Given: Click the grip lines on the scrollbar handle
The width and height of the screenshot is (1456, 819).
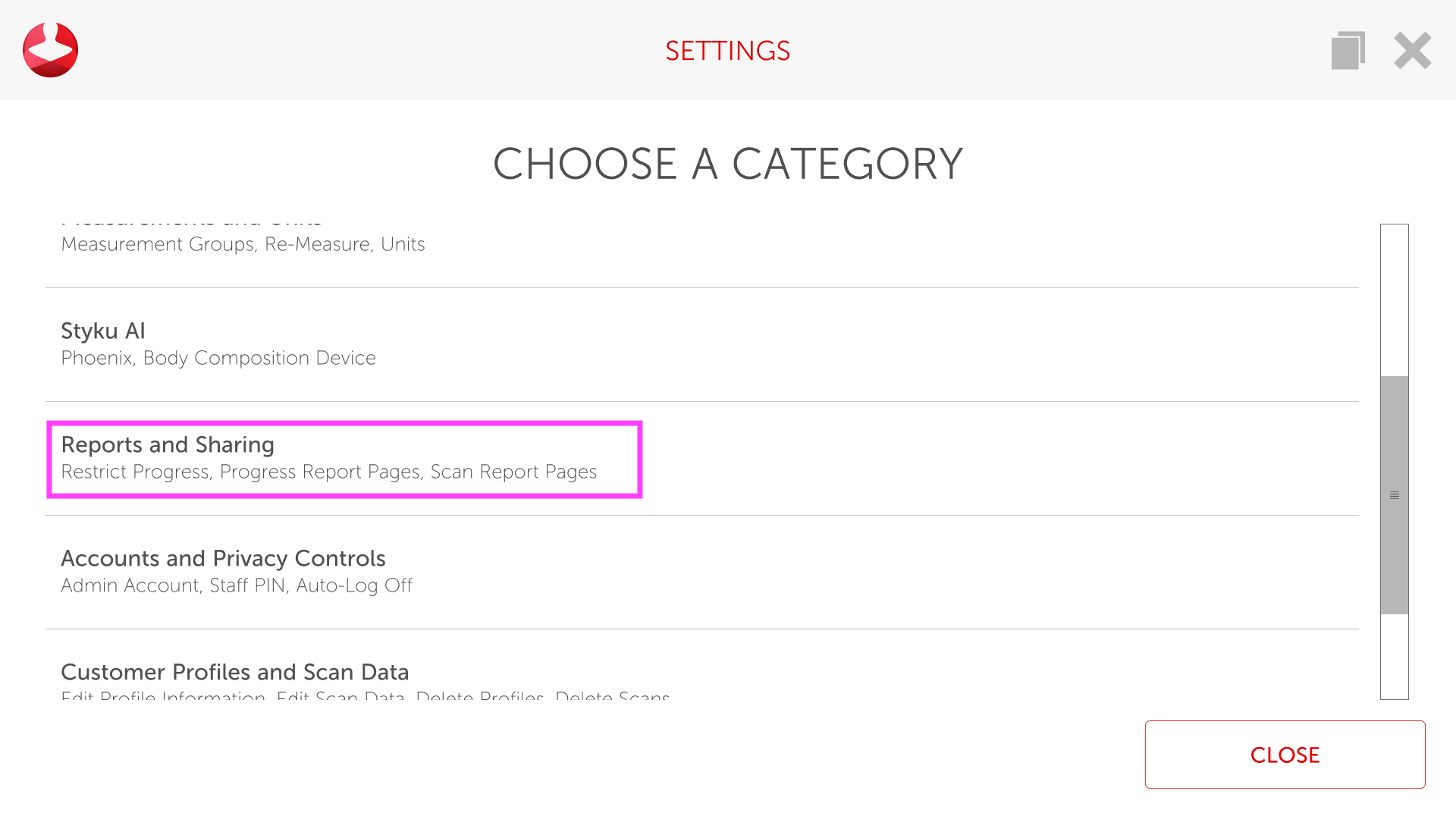Looking at the screenshot, I should point(1394,495).
